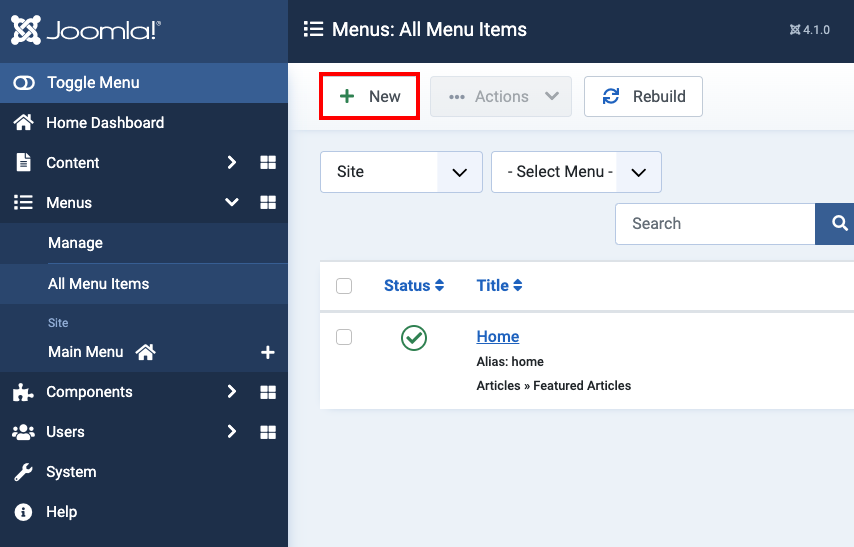854x547 pixels.
Task: Click the Help info icon
Action: click(23, 512)
